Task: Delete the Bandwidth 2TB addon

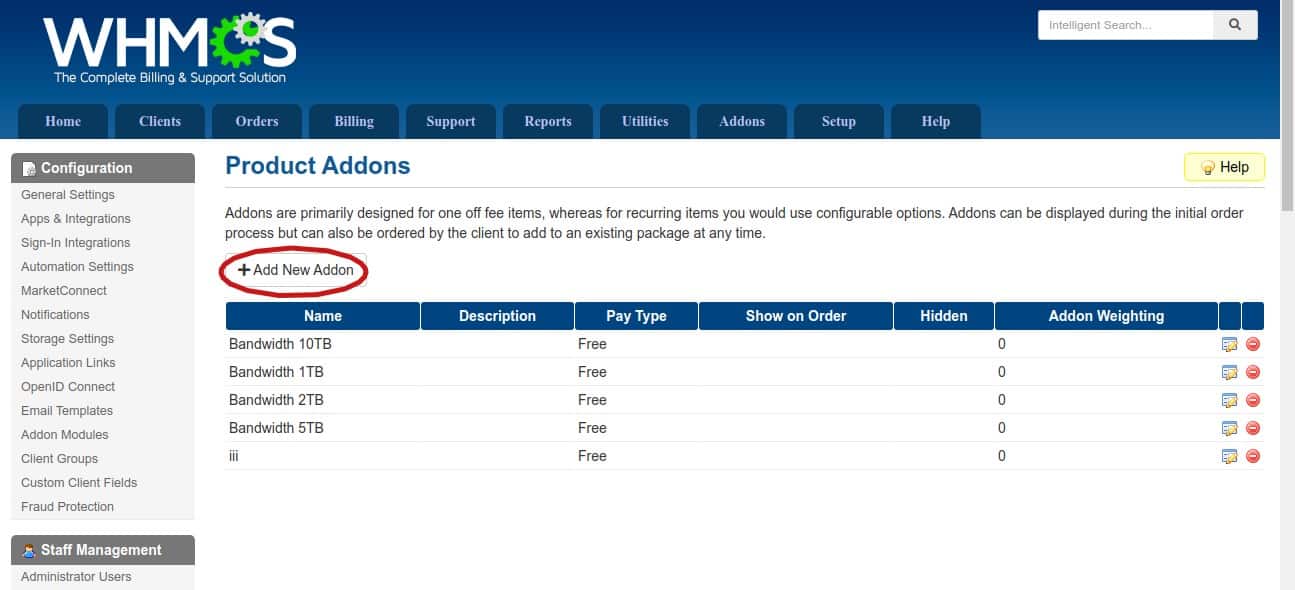Action: click(1253, 400)
